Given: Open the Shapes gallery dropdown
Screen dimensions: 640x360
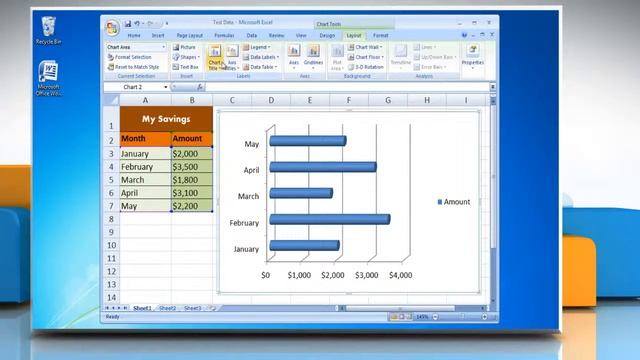Looking at the screenshot, I should click(x=186, y=57).
